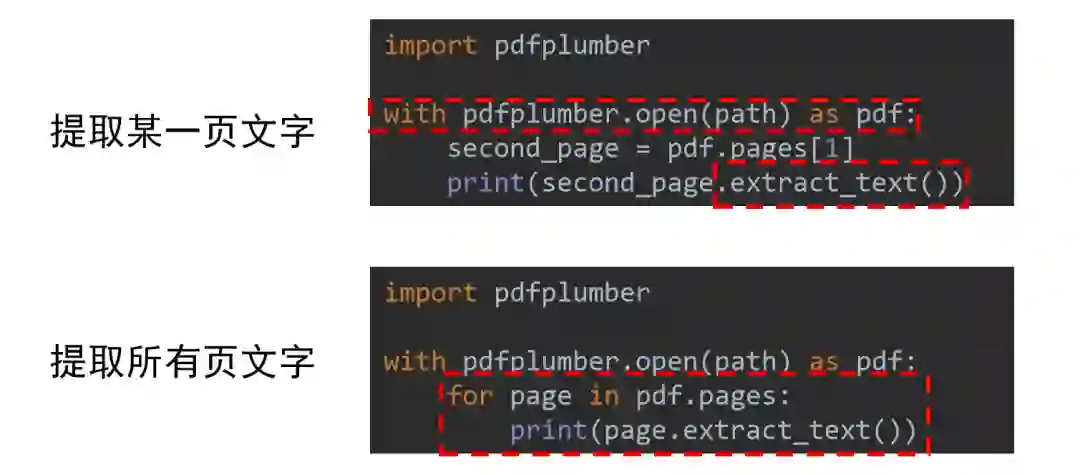Click the label 提取所有页文字
1080x475 pixels.
tap(183, 361)
